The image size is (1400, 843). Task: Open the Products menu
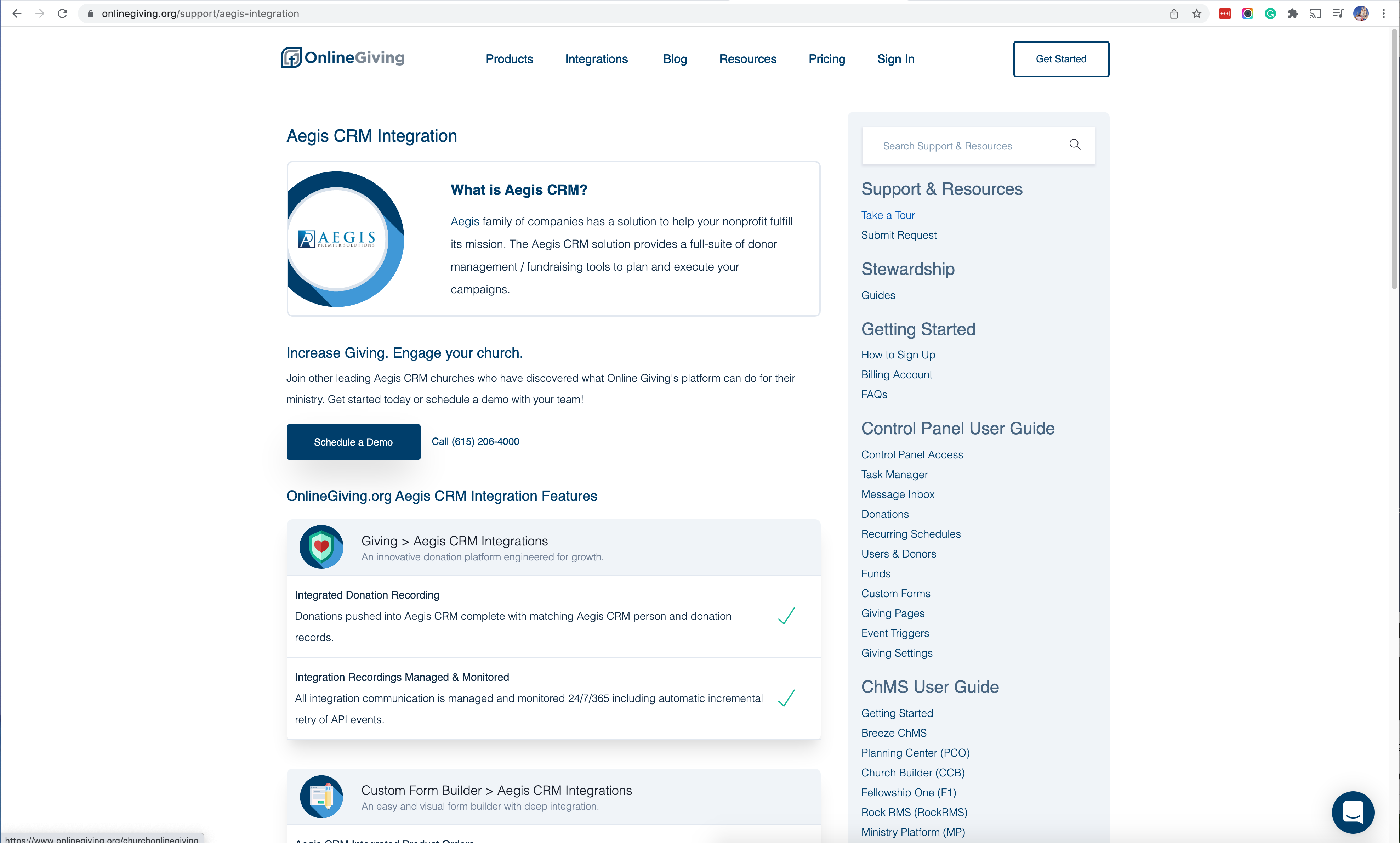(509, 59)
